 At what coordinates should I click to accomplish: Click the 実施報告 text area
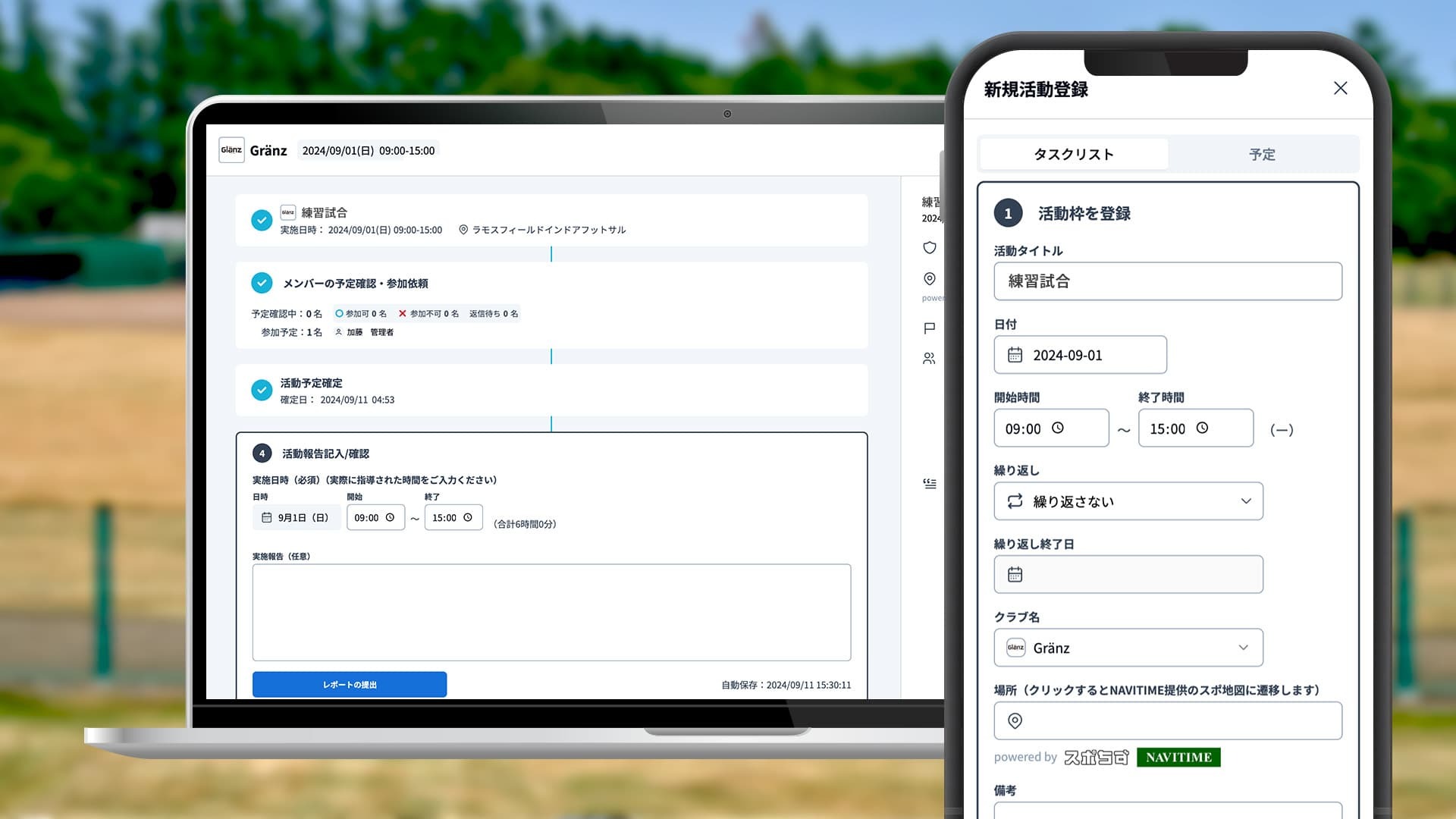coord(551,612)
